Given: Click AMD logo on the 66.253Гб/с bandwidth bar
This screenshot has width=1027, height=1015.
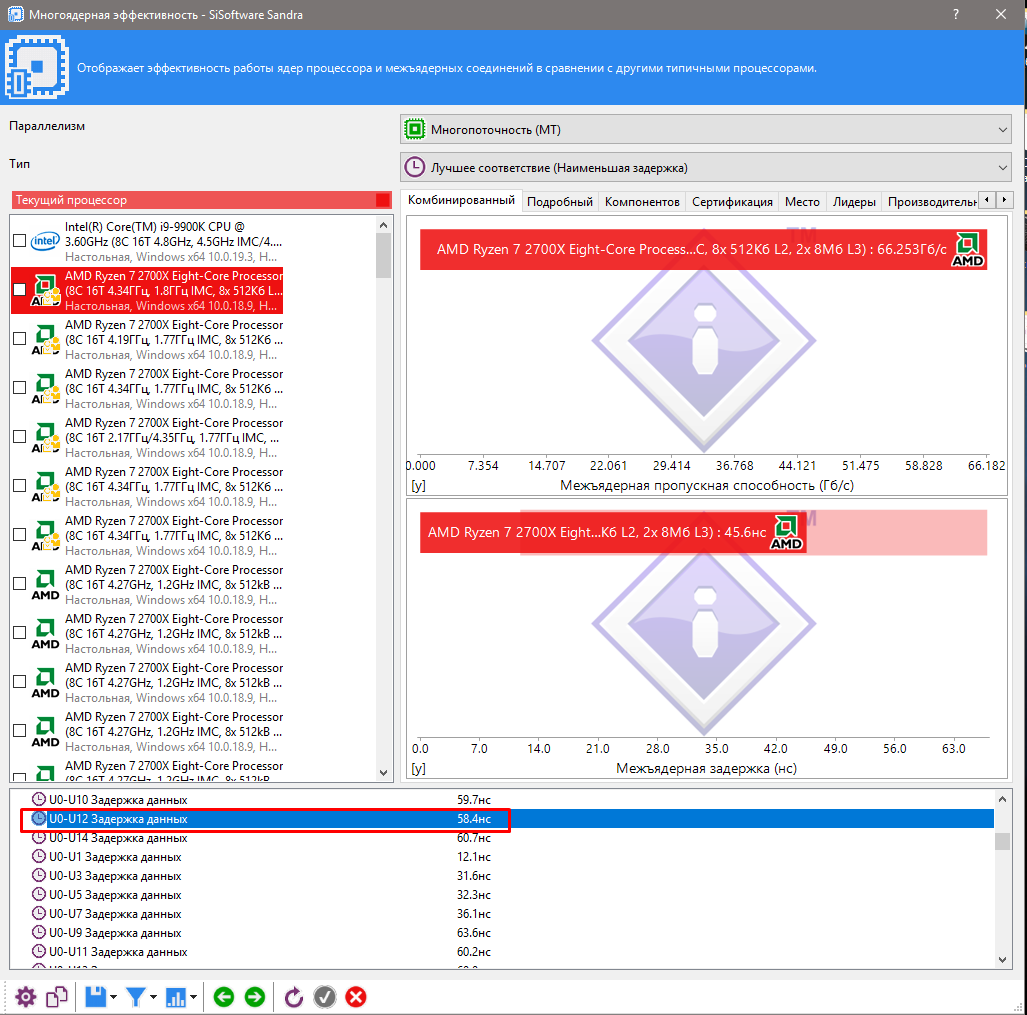Looking at the screenshot, I should point(967,249).
